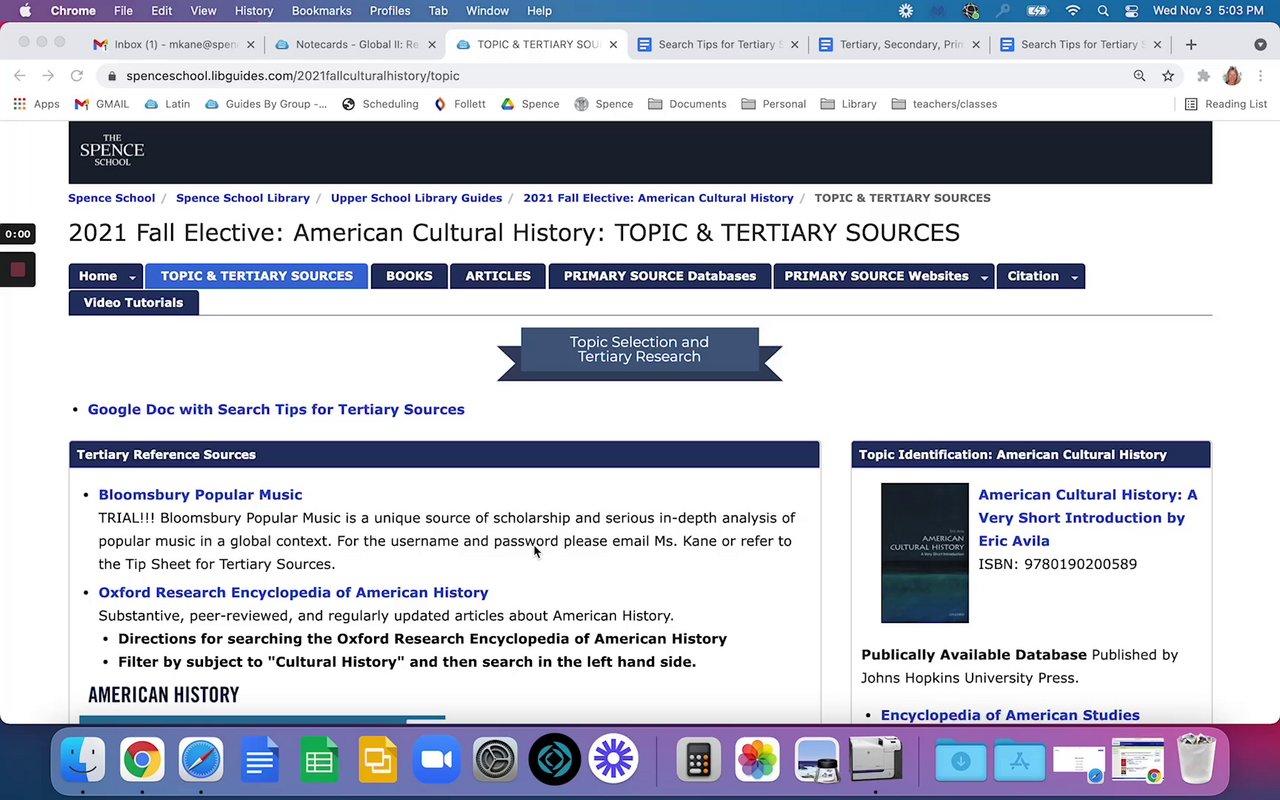The image size is (1280, 800).
Task: Click the Upper School Library Guides breadcrumb
Action: (416, 198)
